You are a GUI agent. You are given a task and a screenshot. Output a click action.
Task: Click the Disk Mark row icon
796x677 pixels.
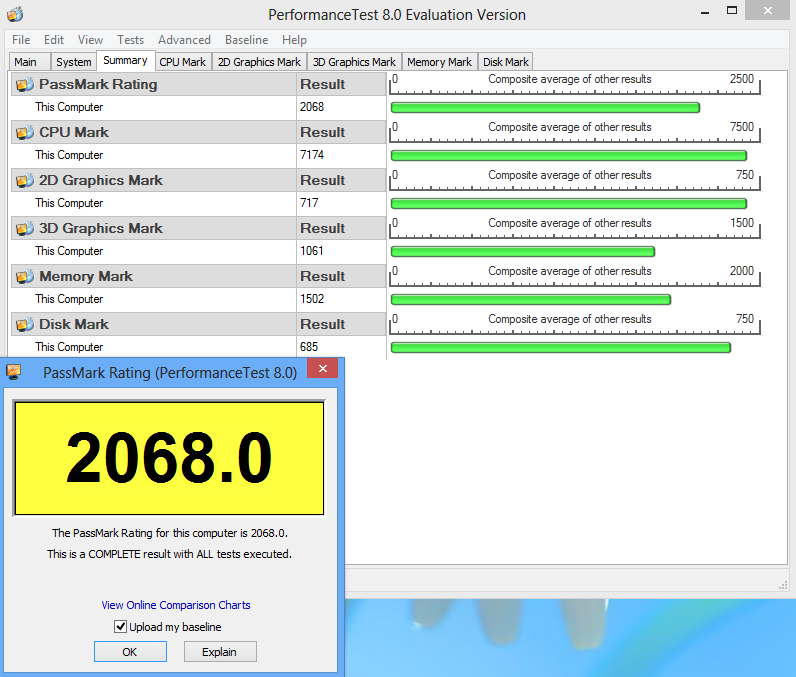(24, 324)
